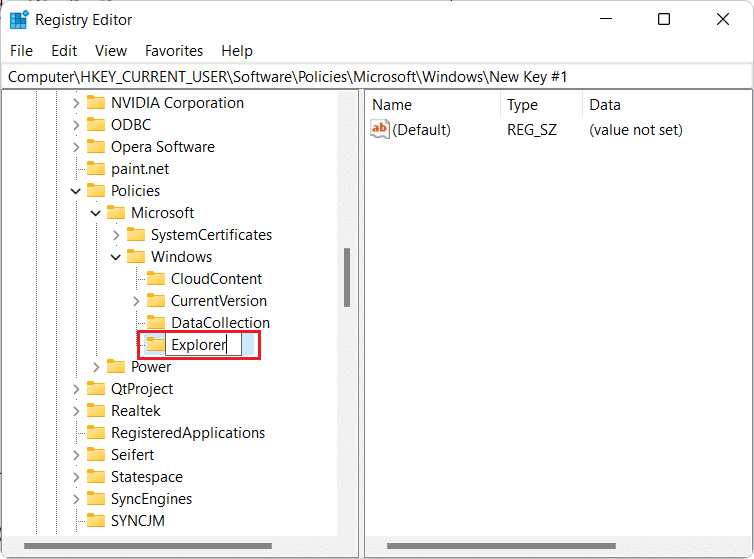
Task: Click the CloudContent folder icon
Action: [x=156, y=279]
